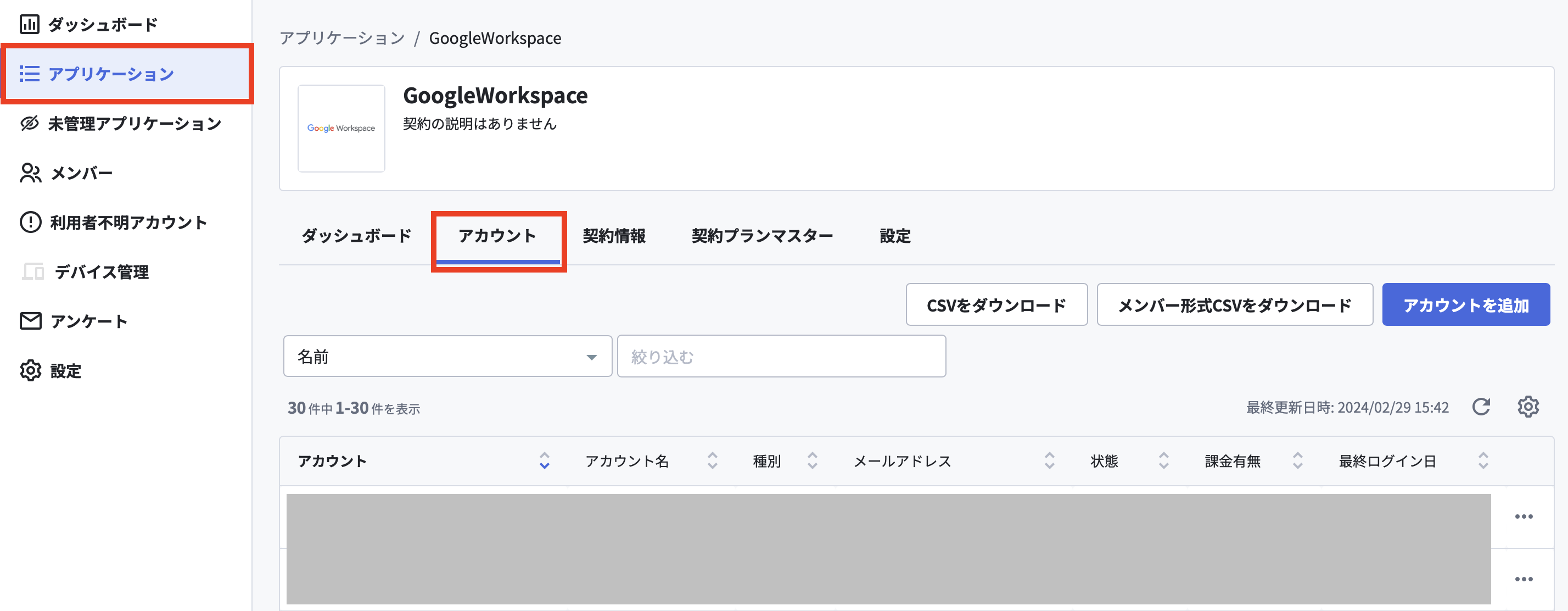Screen dimensions: 1568x611
Task: Open table column settings gear icon
Action: 1528,406
